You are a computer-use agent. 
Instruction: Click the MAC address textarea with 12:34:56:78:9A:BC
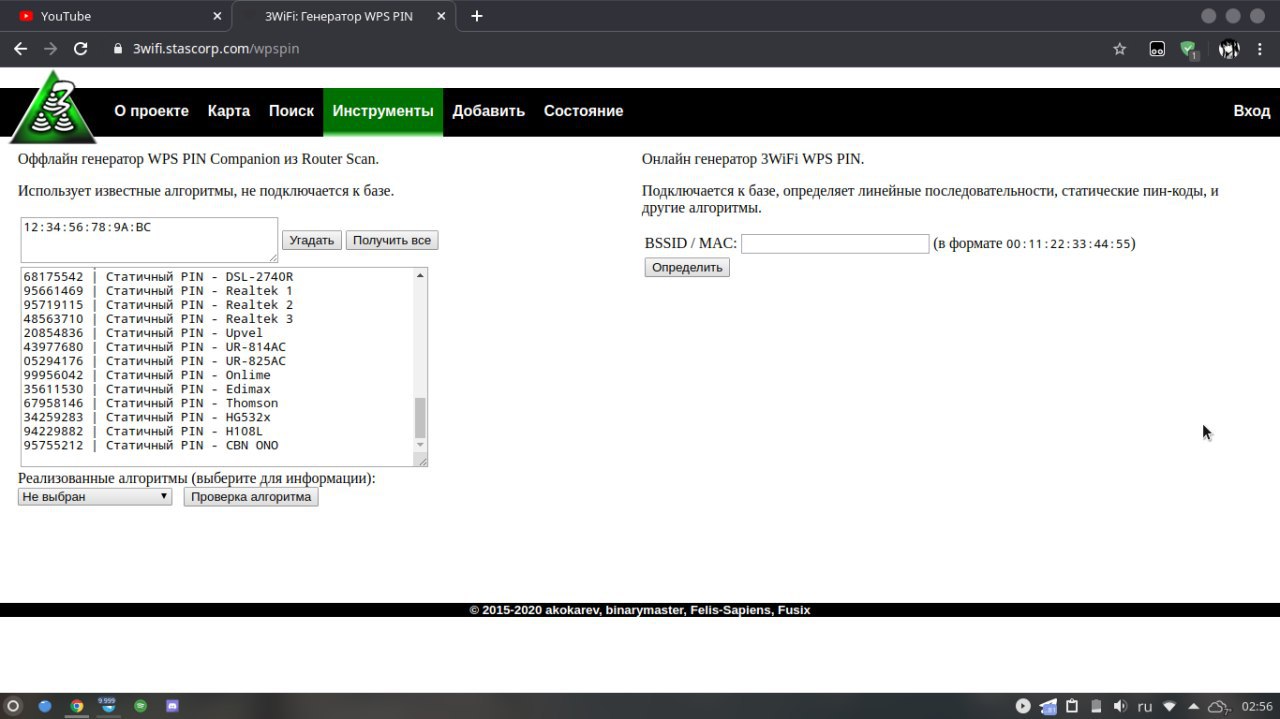click(149, 240)
